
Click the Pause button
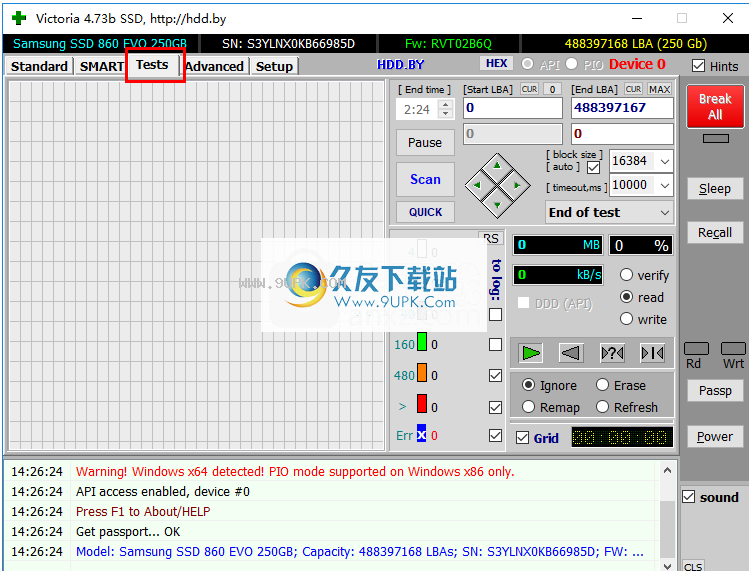coord(425,142)
